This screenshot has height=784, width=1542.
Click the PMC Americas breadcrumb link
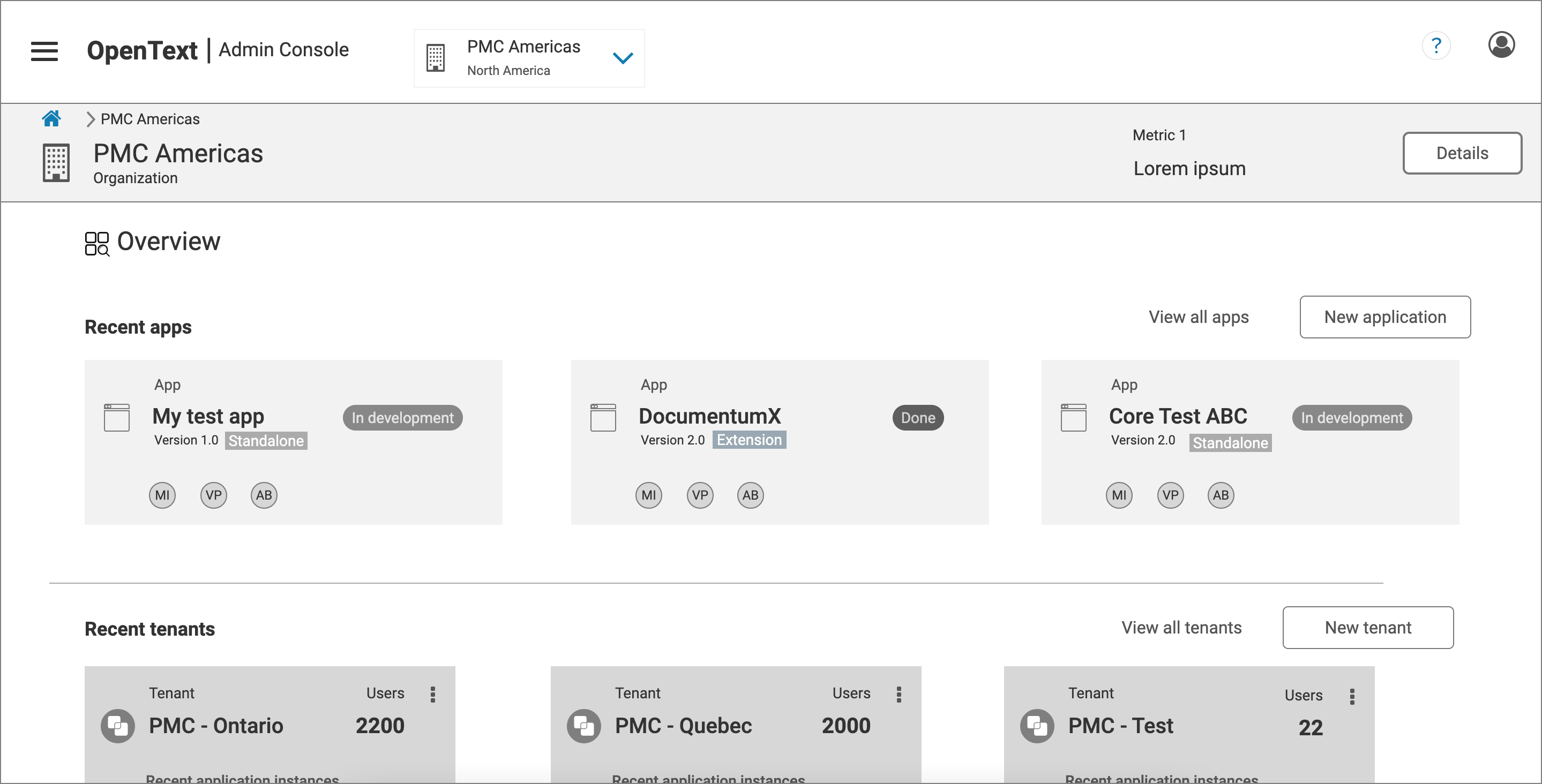pos(150,119)
